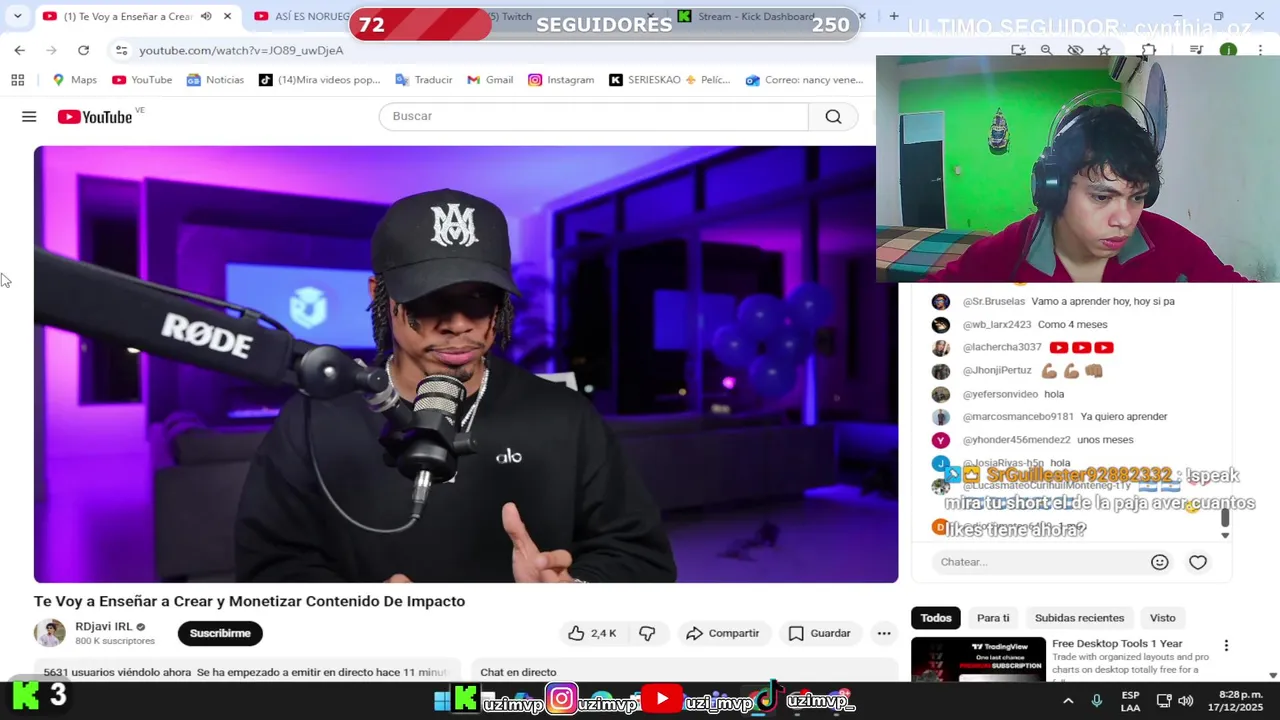Click the magnifier search button
This screenshot has height=720, width=1280.
tap(833, 117)
